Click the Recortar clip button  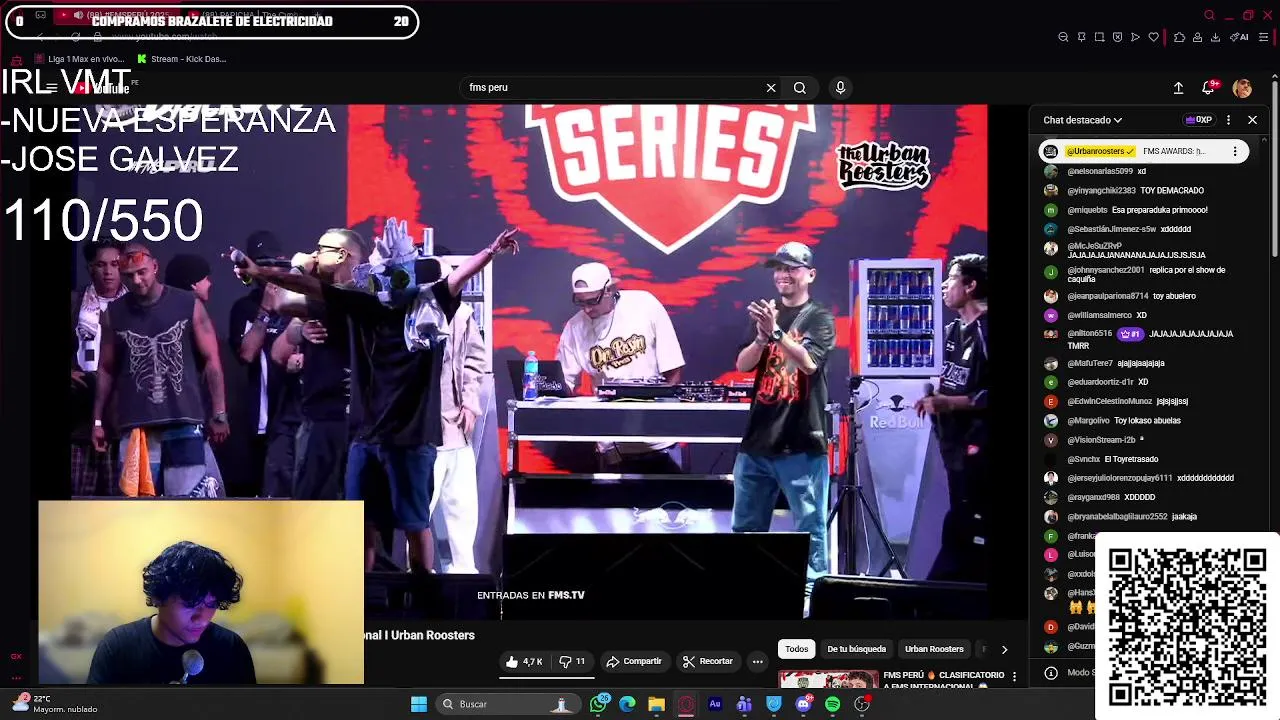click(708, 661)
